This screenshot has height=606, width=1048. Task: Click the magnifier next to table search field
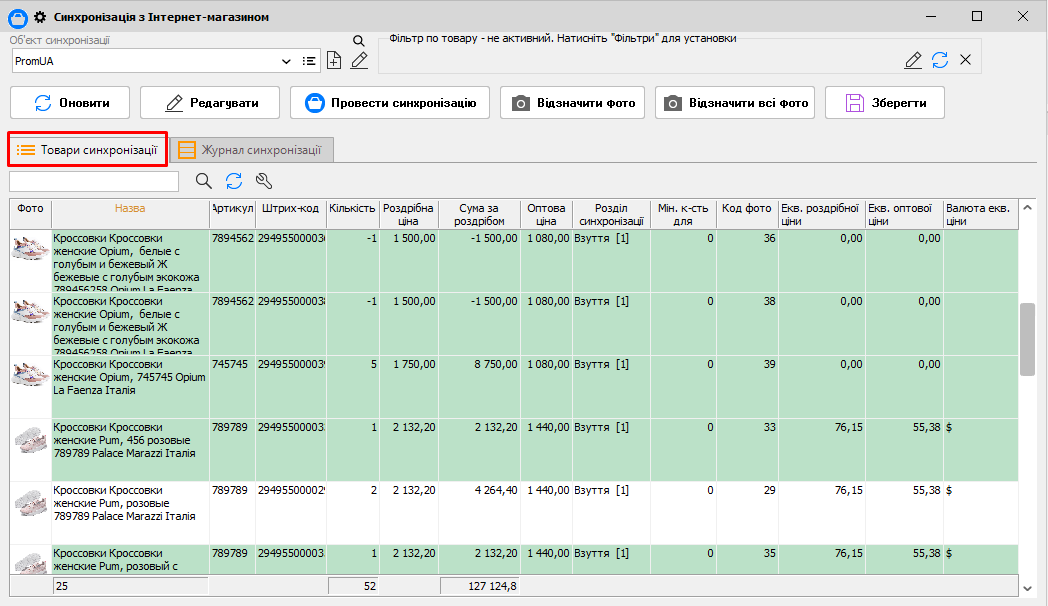204,181
